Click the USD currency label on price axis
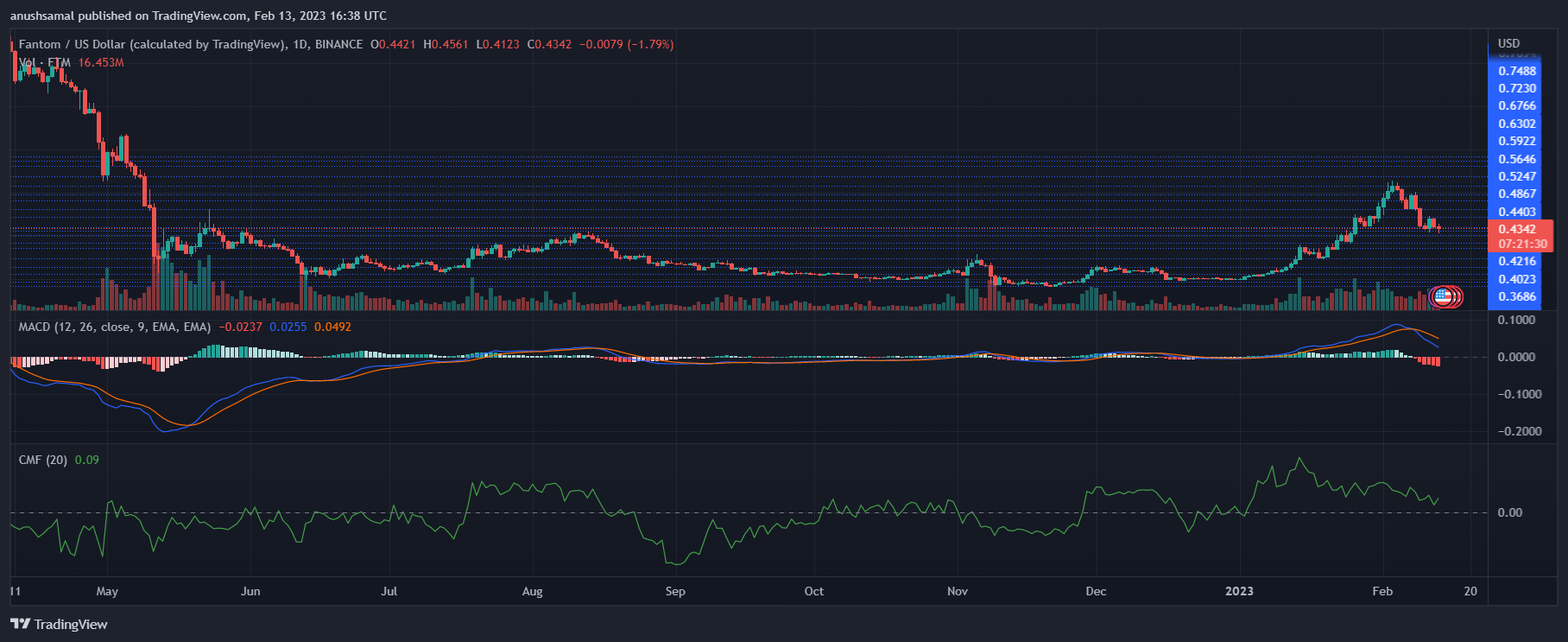The width and height of the screenshot is (1568, 642). [x=1508, y=43]
